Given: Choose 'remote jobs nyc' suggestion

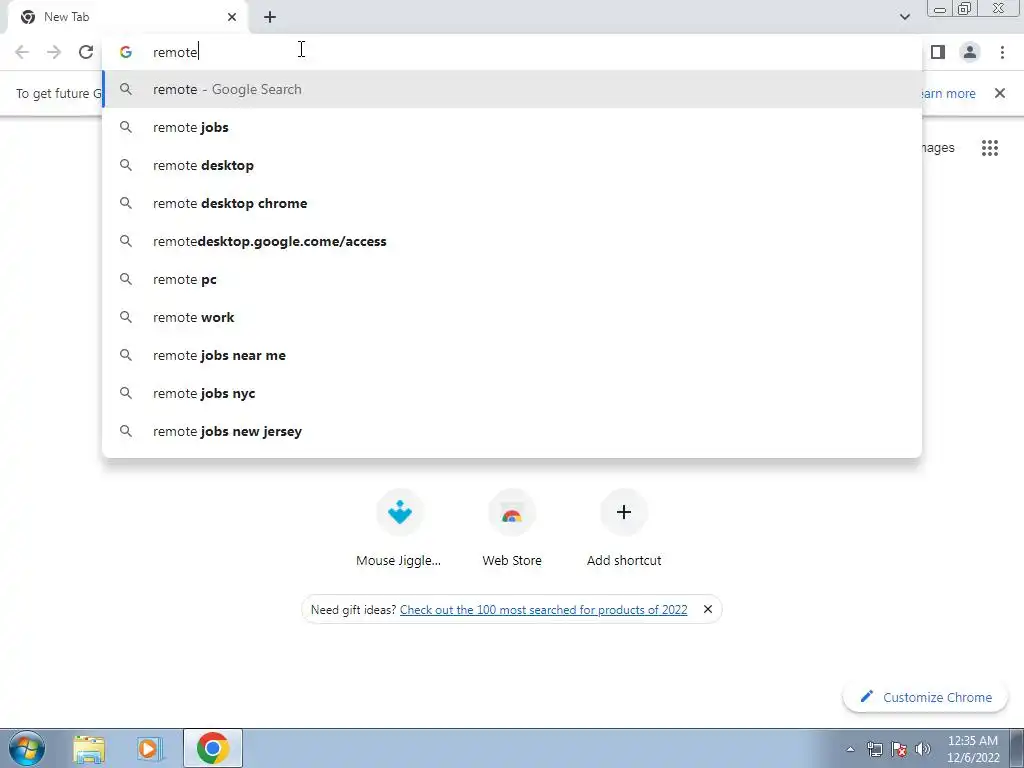Looking at the screenshot, I should [512, 393].
